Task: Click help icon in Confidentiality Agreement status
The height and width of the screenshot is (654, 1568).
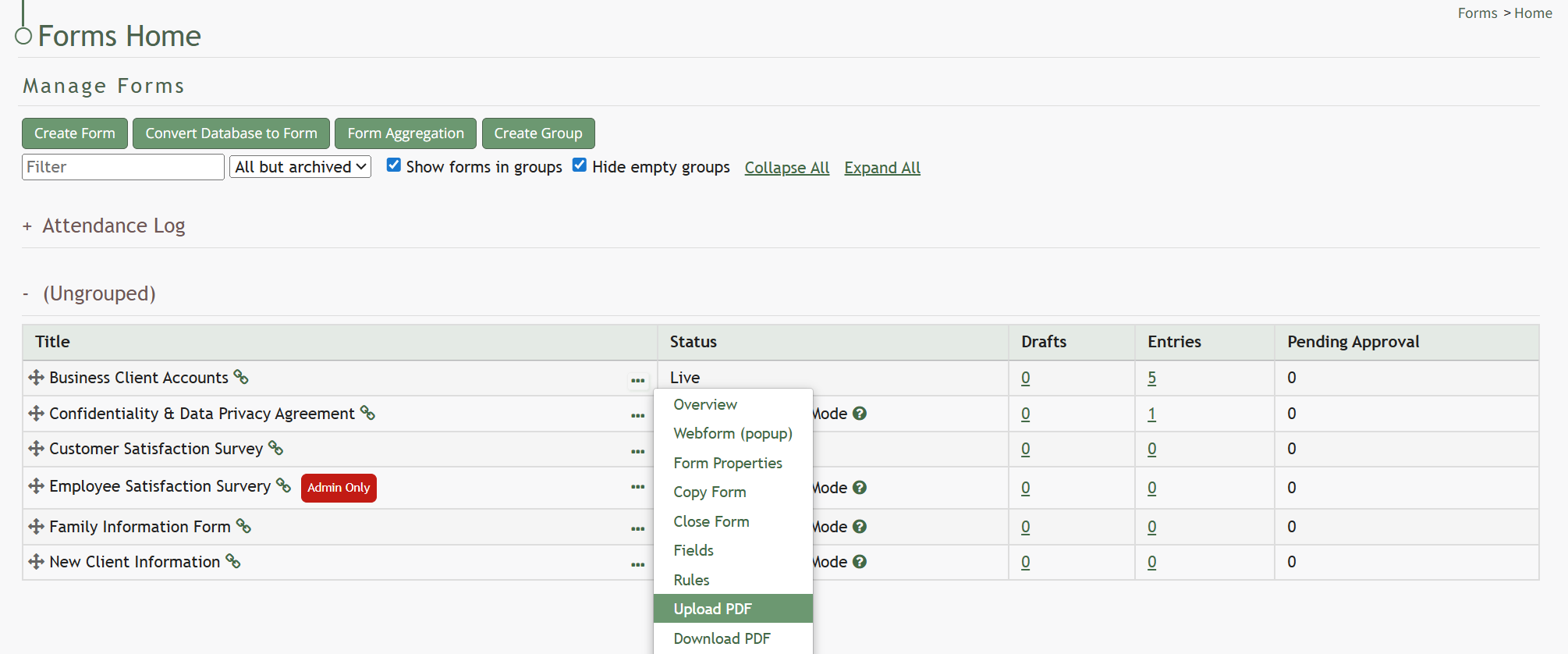Action: [x=860, y=414]
